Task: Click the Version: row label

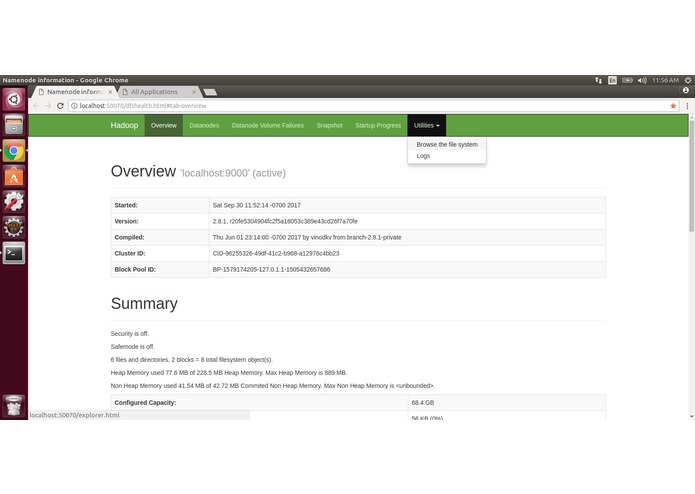Action: [x=126, y=221]
